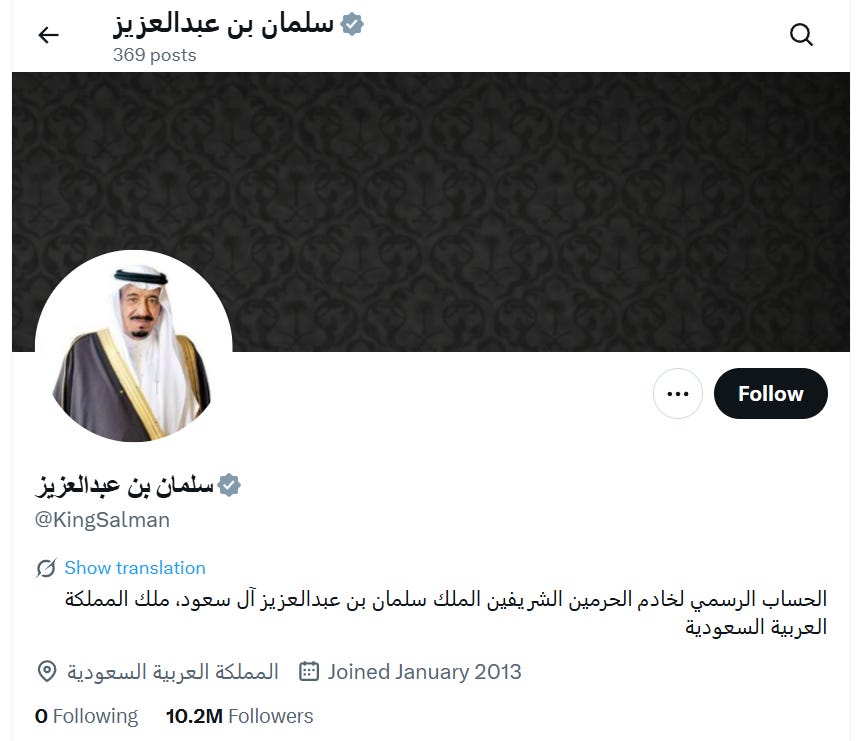
Task: Go back using the left arrow
Action: [x=48, y=35]
